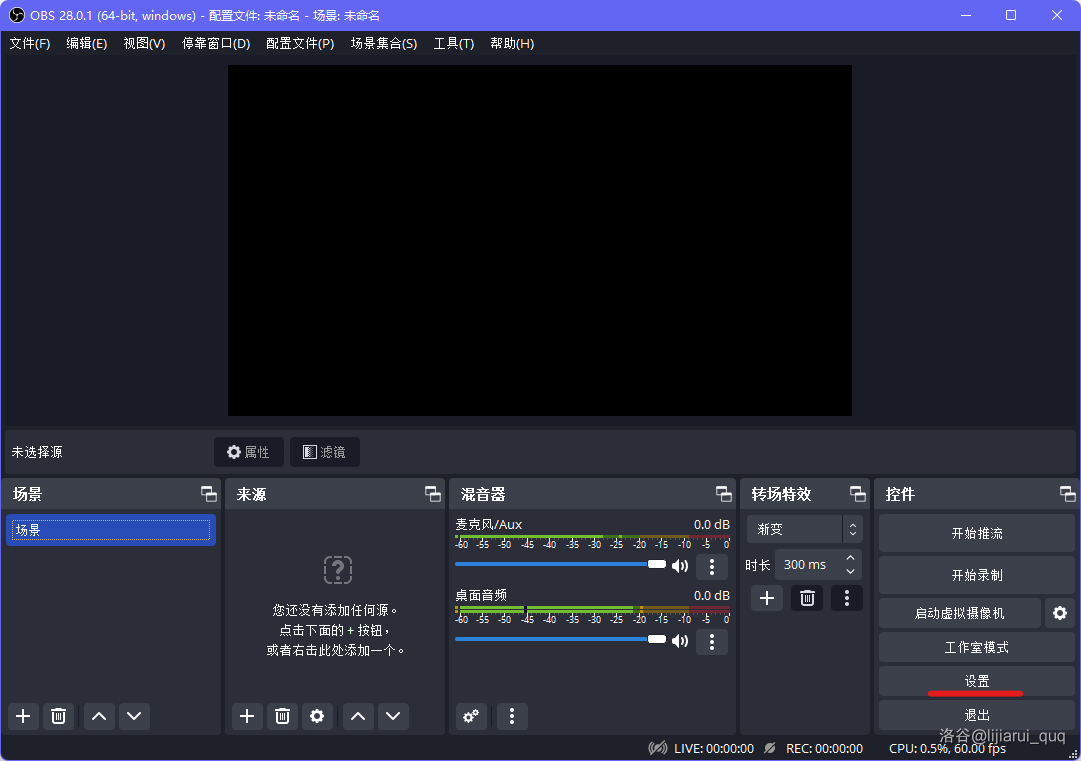This screenshot has width=1081, height=761.
Task: Remove transition with trash icon
Action: coord(807,598)
